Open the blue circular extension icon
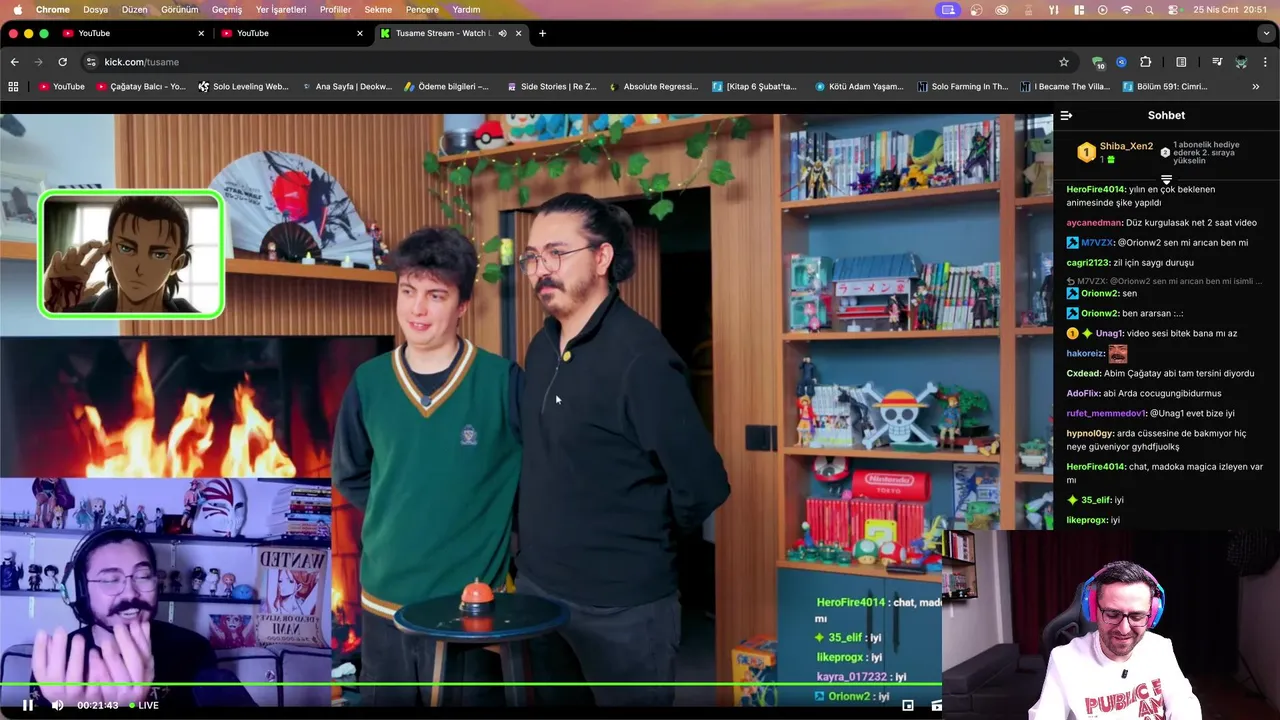This screenshot has width=1280, height=720. coord(1121,62)
